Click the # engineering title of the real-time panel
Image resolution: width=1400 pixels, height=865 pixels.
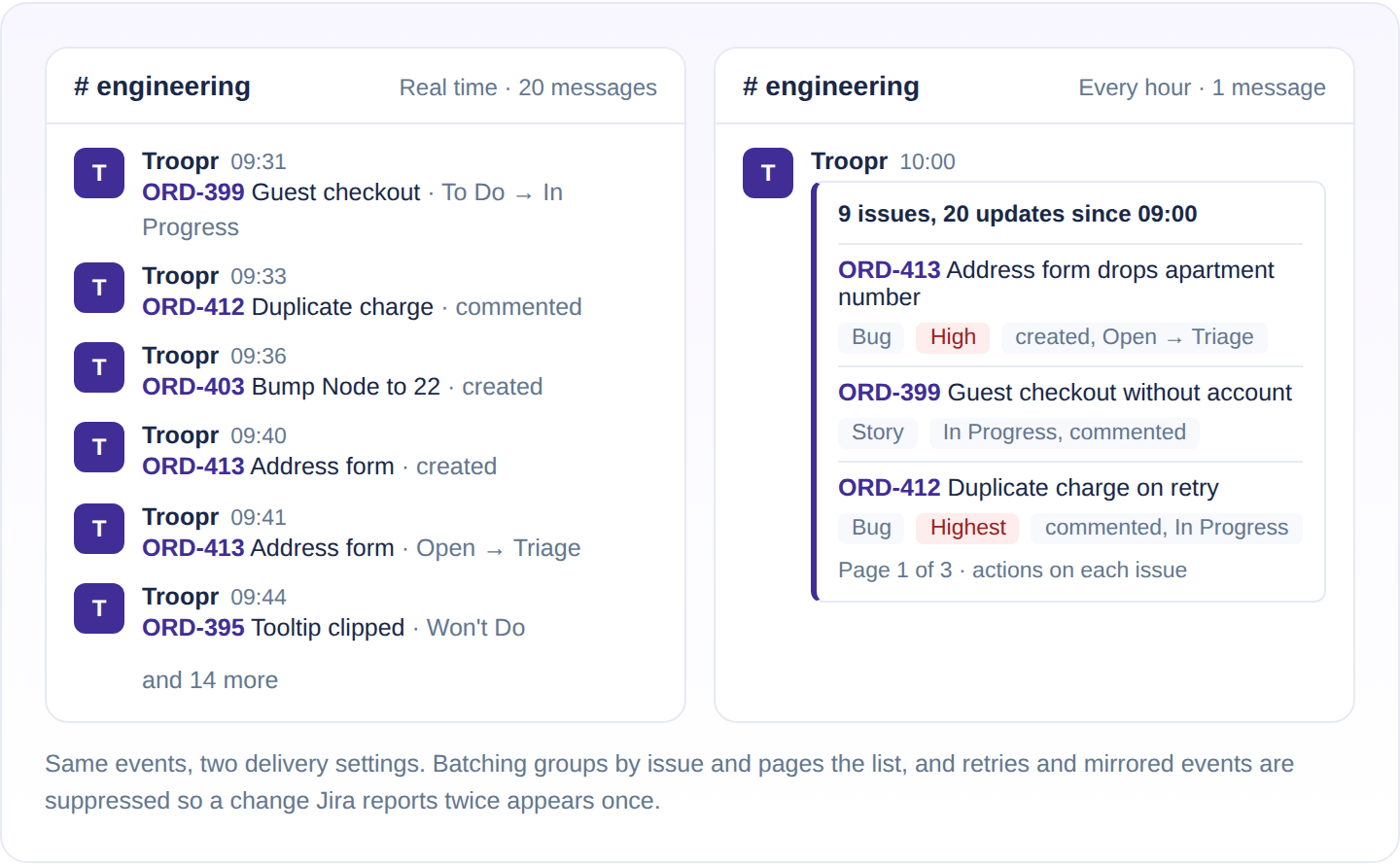(x=162, y=86)
